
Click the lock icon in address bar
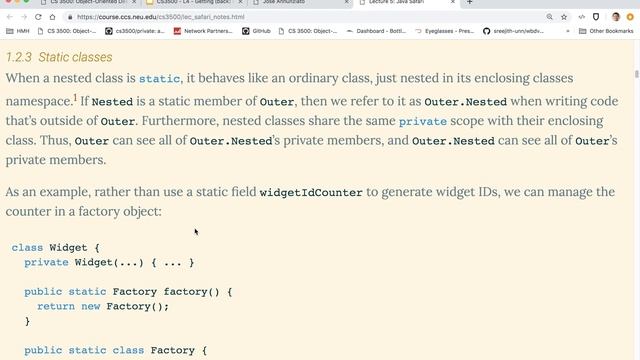point(70,17)
